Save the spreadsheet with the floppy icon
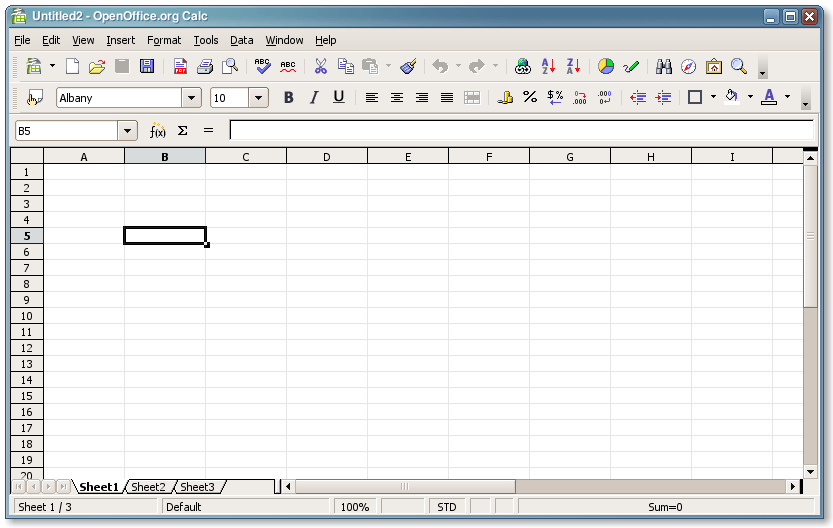The height and width of the screenshot is (528, 833). pyautogui.click(x=147, y=66)
